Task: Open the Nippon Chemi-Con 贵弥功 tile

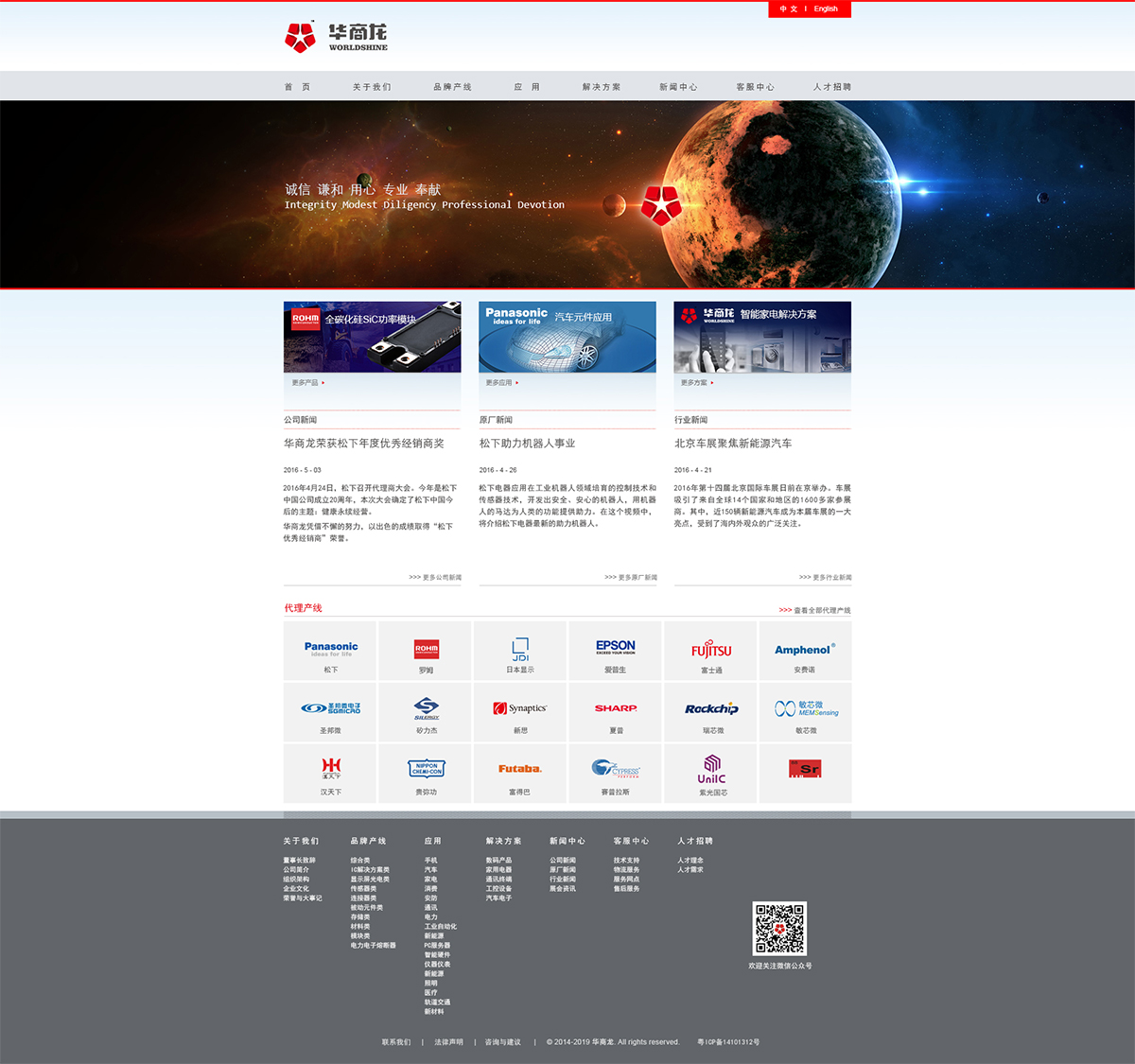Action: pyautogui.click(x=426, y=774)
